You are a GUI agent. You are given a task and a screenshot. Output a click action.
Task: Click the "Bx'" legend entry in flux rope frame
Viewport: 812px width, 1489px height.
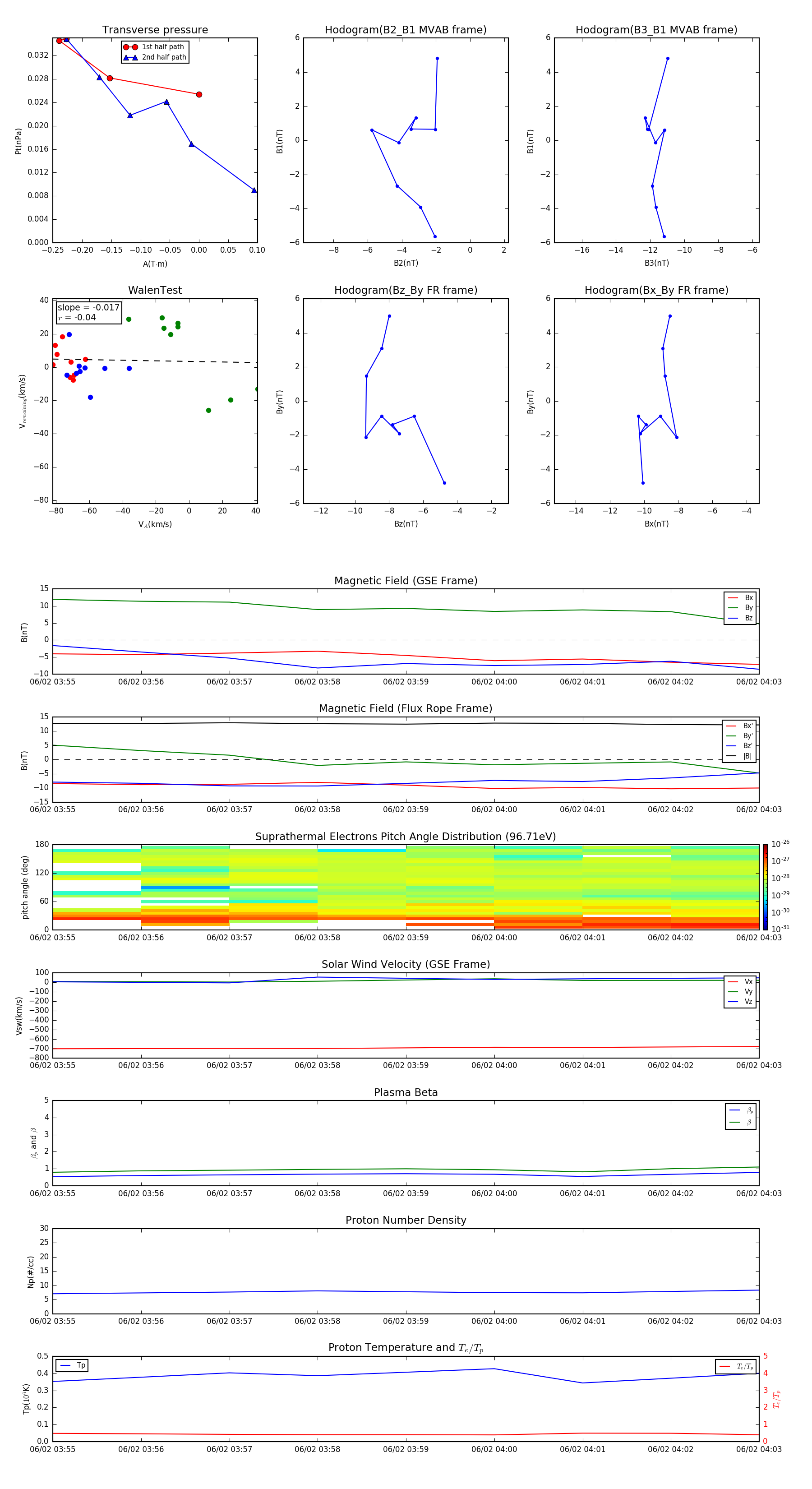click(740, 726)
